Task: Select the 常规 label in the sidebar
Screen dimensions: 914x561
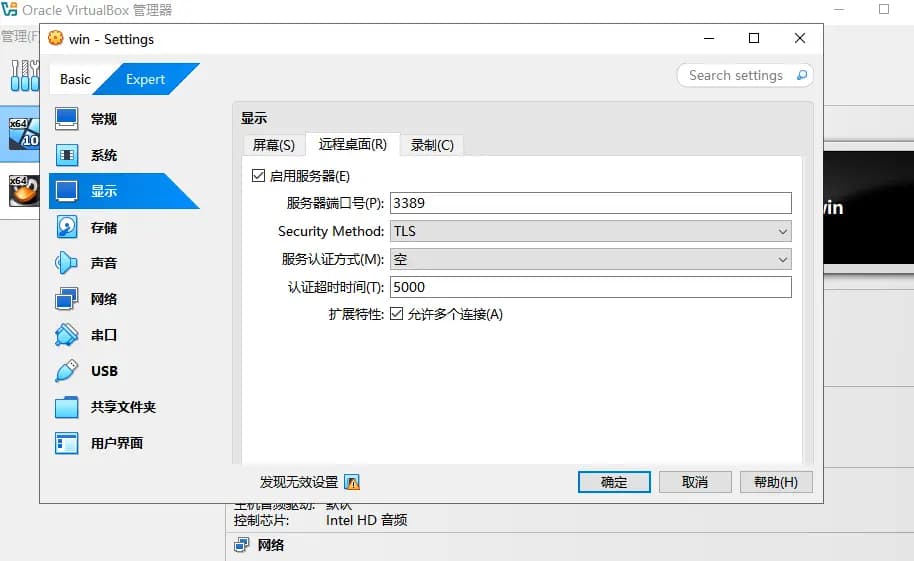Action: (x=104, y=119)
